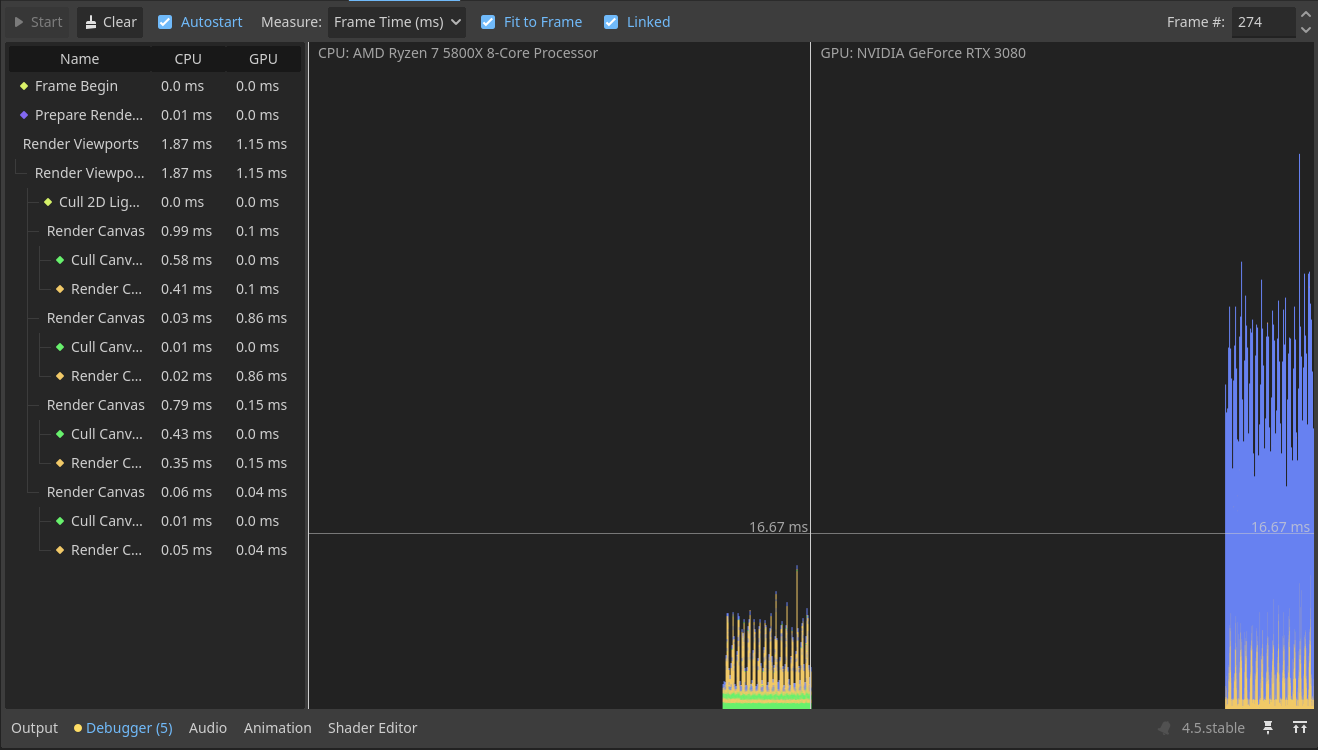Expand the bottom panel with the double-arrow icon
Viewport: 1318px width, 750px height.
point(1300,728)
